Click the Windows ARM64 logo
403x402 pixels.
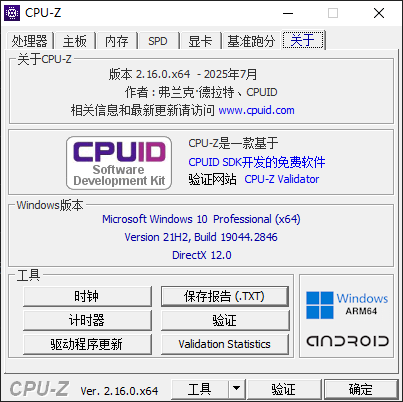click(347, 305)
